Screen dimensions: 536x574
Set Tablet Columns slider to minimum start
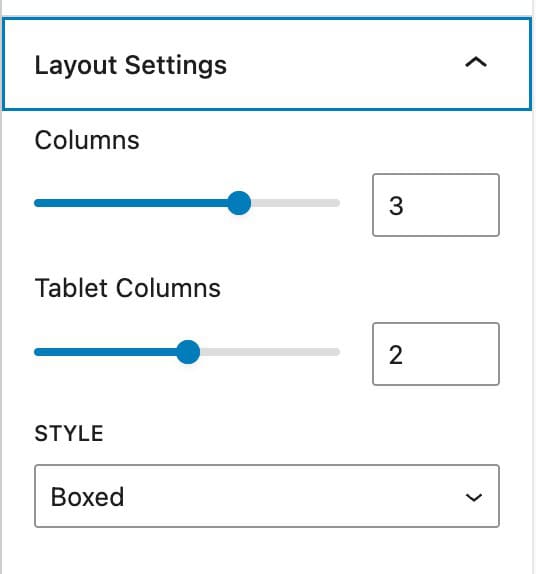coord(36,352)
